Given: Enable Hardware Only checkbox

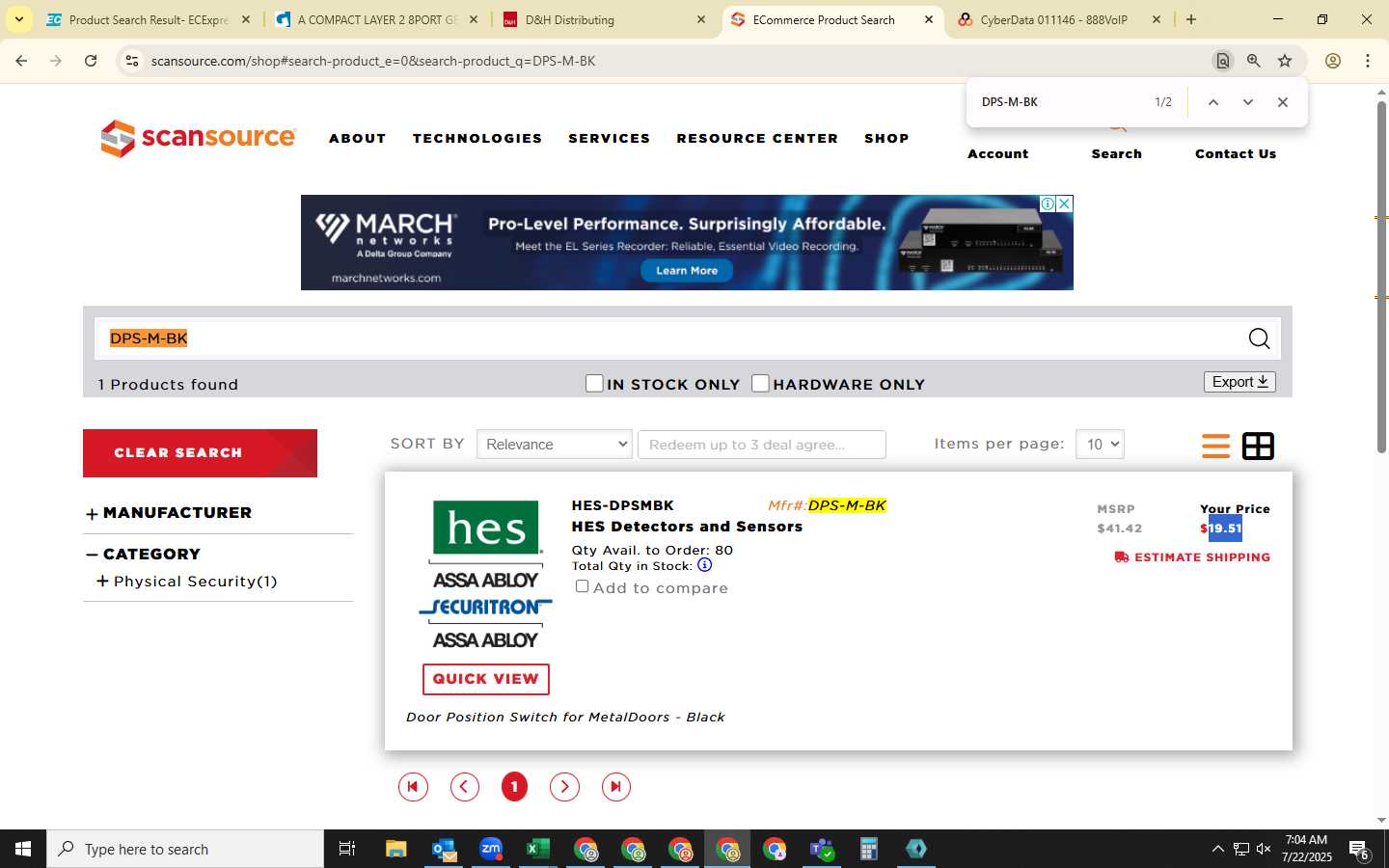Looking at the screenshot, I should pyautogui.click(x=760, y=384).
